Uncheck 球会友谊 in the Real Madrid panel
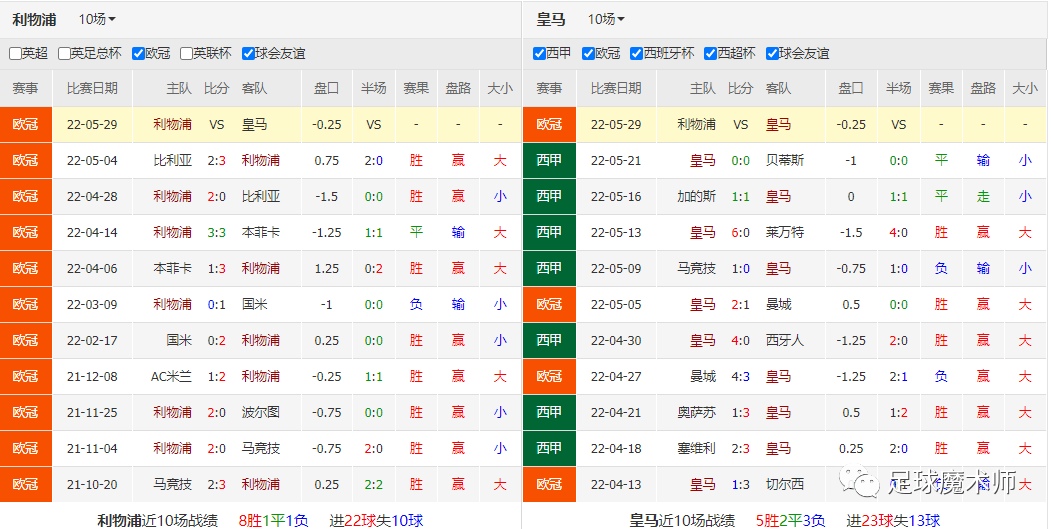1051x529 pixels. pyautogui.click(x=772, y=54)
